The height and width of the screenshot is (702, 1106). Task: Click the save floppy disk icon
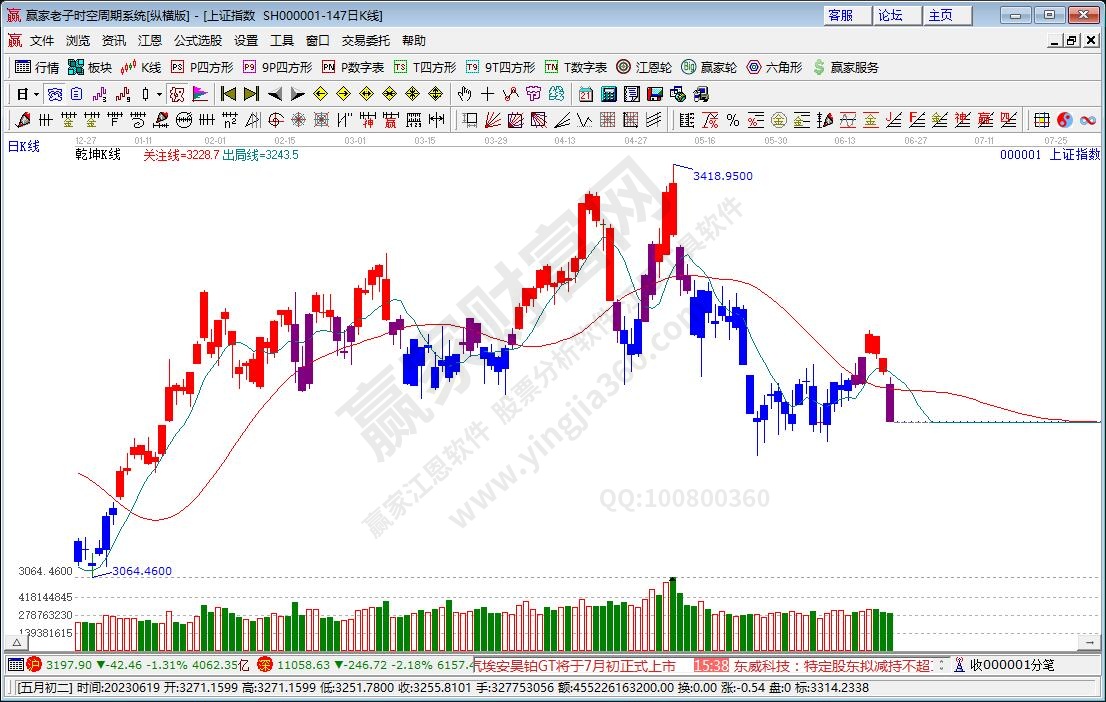click(x=655, y=94)
